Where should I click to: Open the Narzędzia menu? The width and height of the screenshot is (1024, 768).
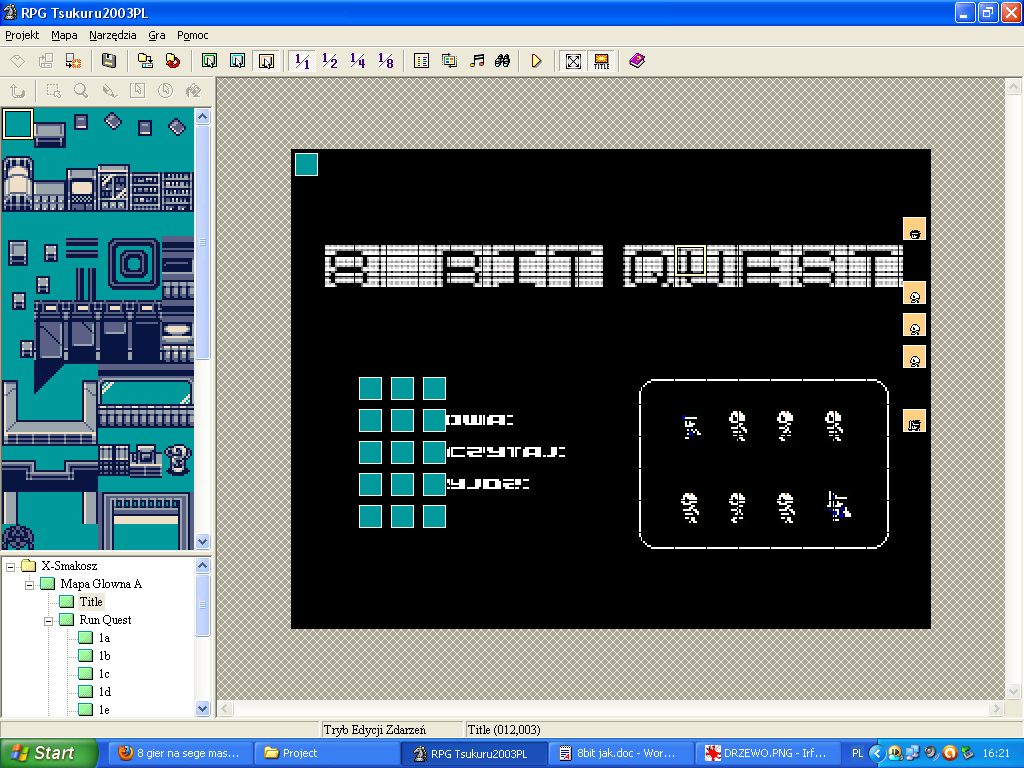pyautogui.click(x=112, y=35)
